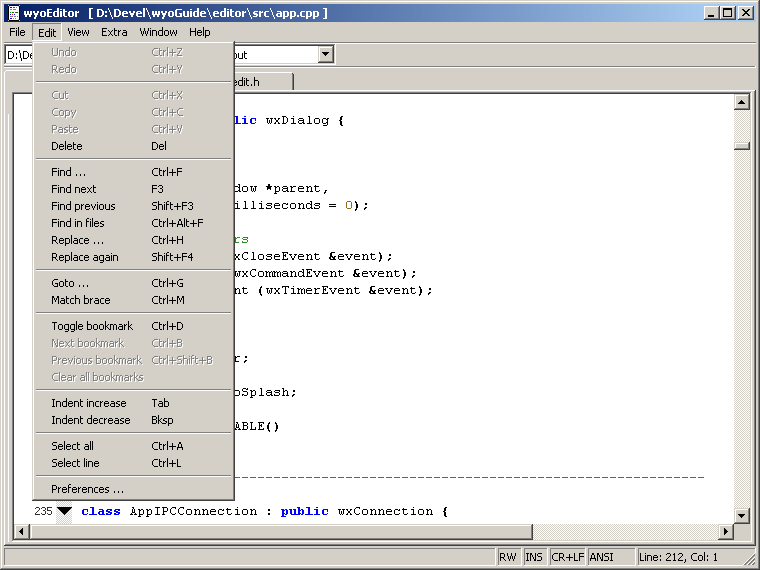The image size is (760, 570).
Task: Click the vertical scrollbar up arrow
Action: point(741,102)
